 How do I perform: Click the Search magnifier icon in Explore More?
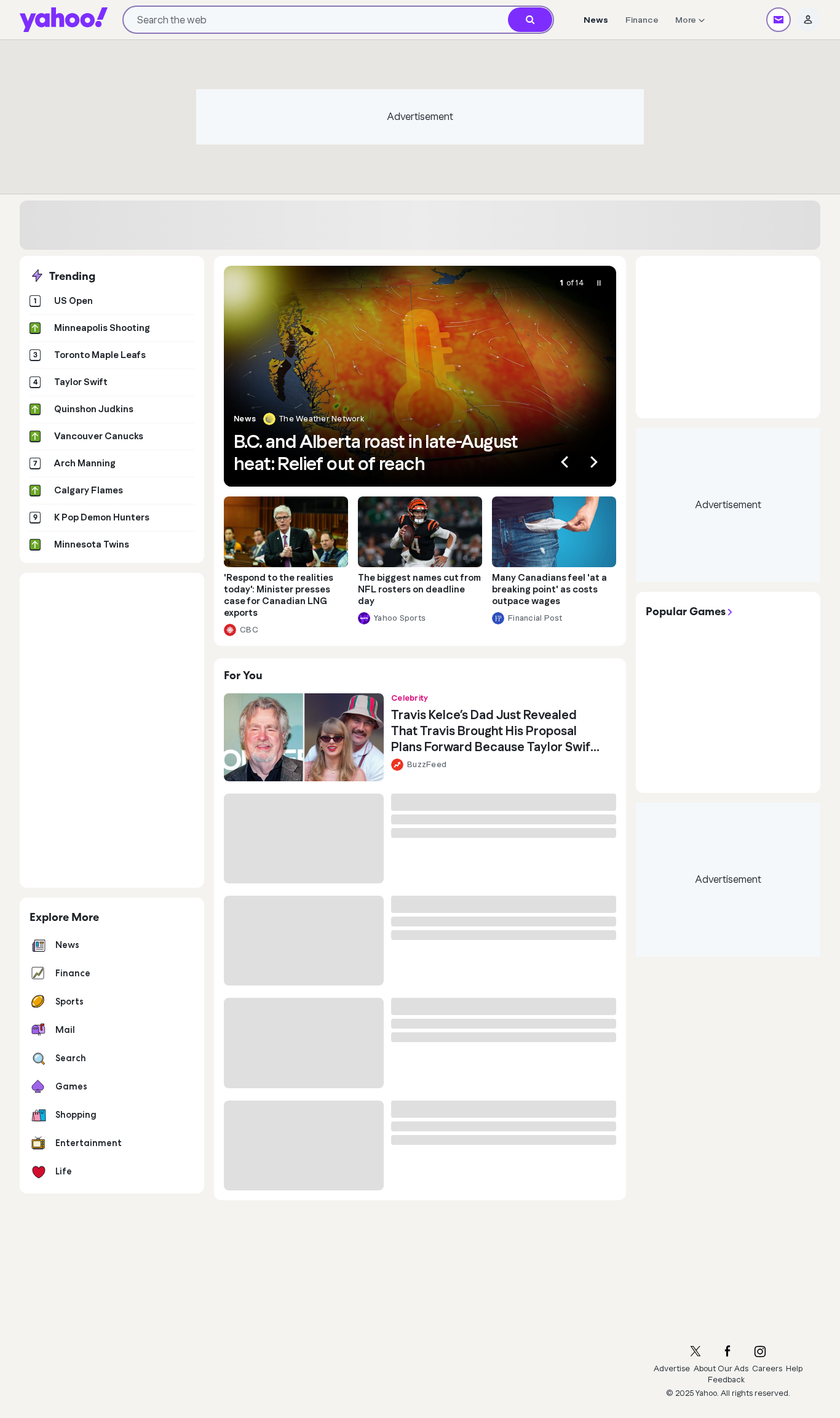pos(38,1058)
